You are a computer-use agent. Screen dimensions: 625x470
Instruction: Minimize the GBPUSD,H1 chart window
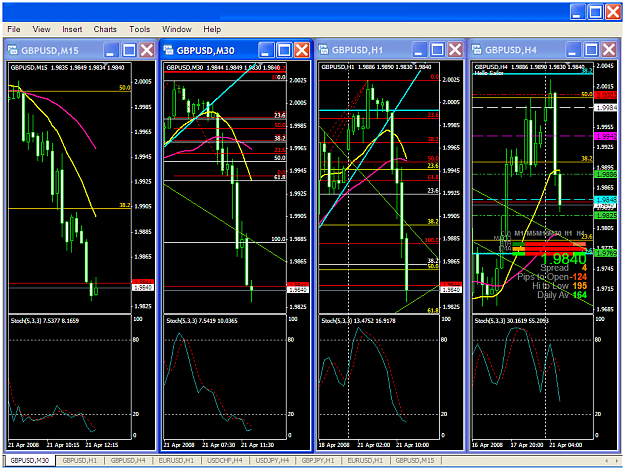click(x=419, y=50)
